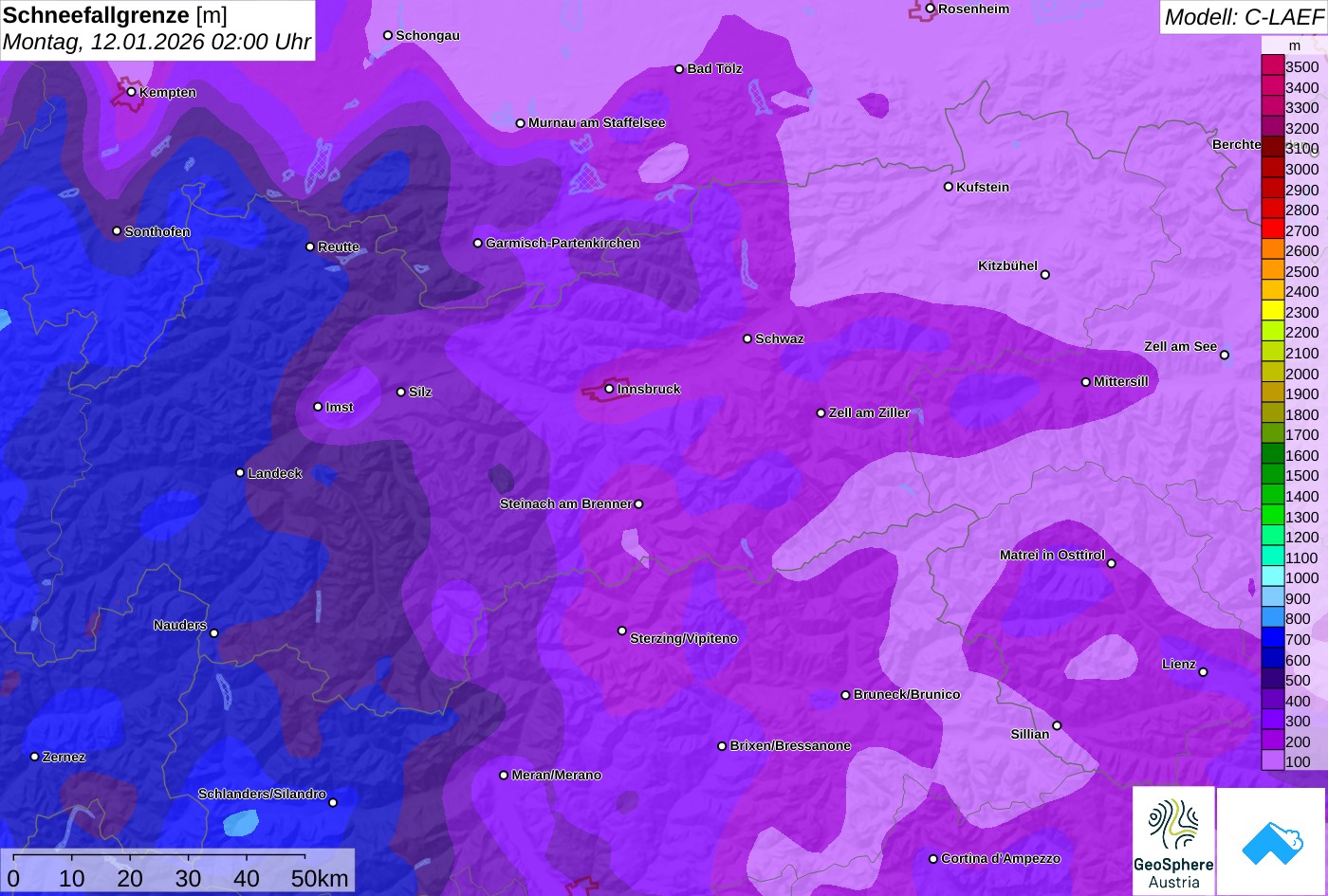Click the Cortina d'Ampezzo marker dot

(932, 859)
